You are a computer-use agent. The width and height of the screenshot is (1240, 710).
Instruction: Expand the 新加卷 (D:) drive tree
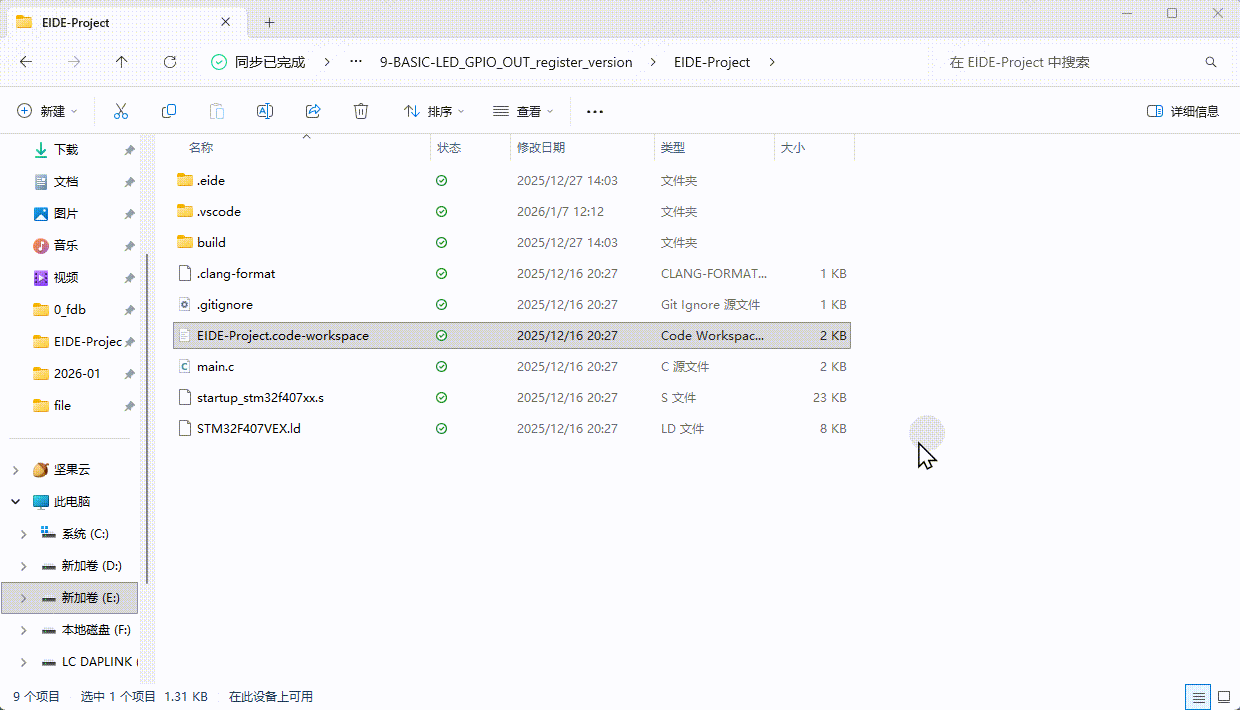(23, 566)
